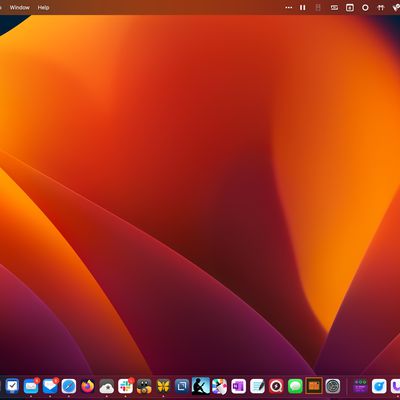Open the blue app with round bird icon
Viewport: 400px width, 400px height.
coord(379,386)
